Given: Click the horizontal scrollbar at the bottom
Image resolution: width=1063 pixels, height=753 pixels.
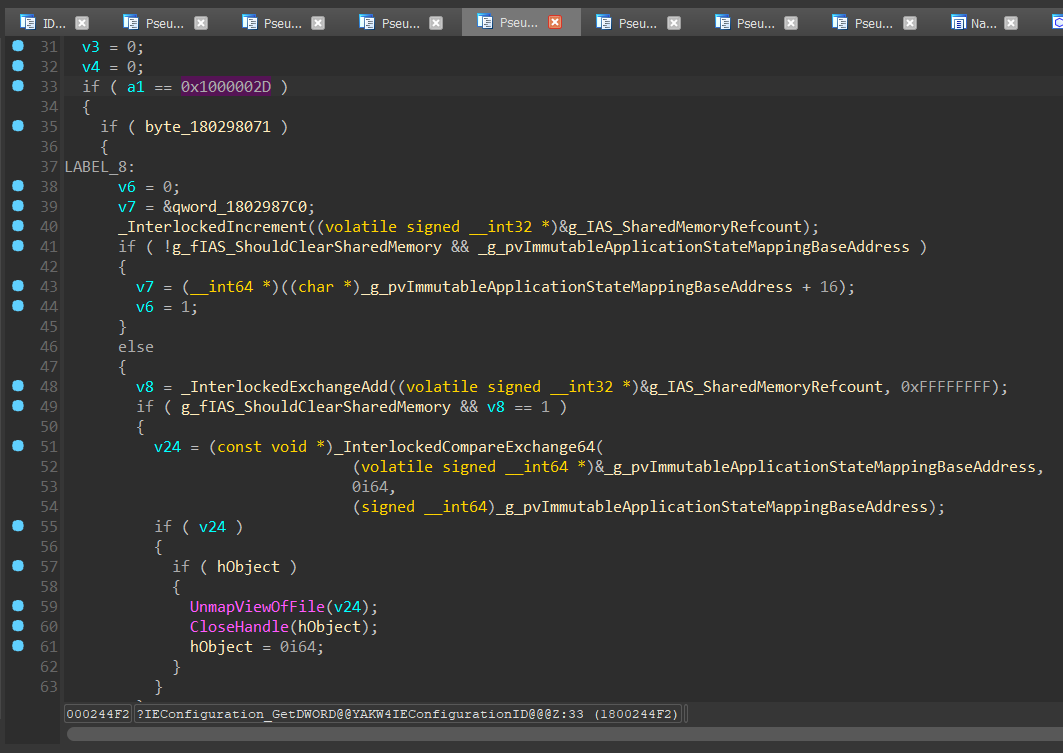Looking at the screenshot, I should [560, 734].
